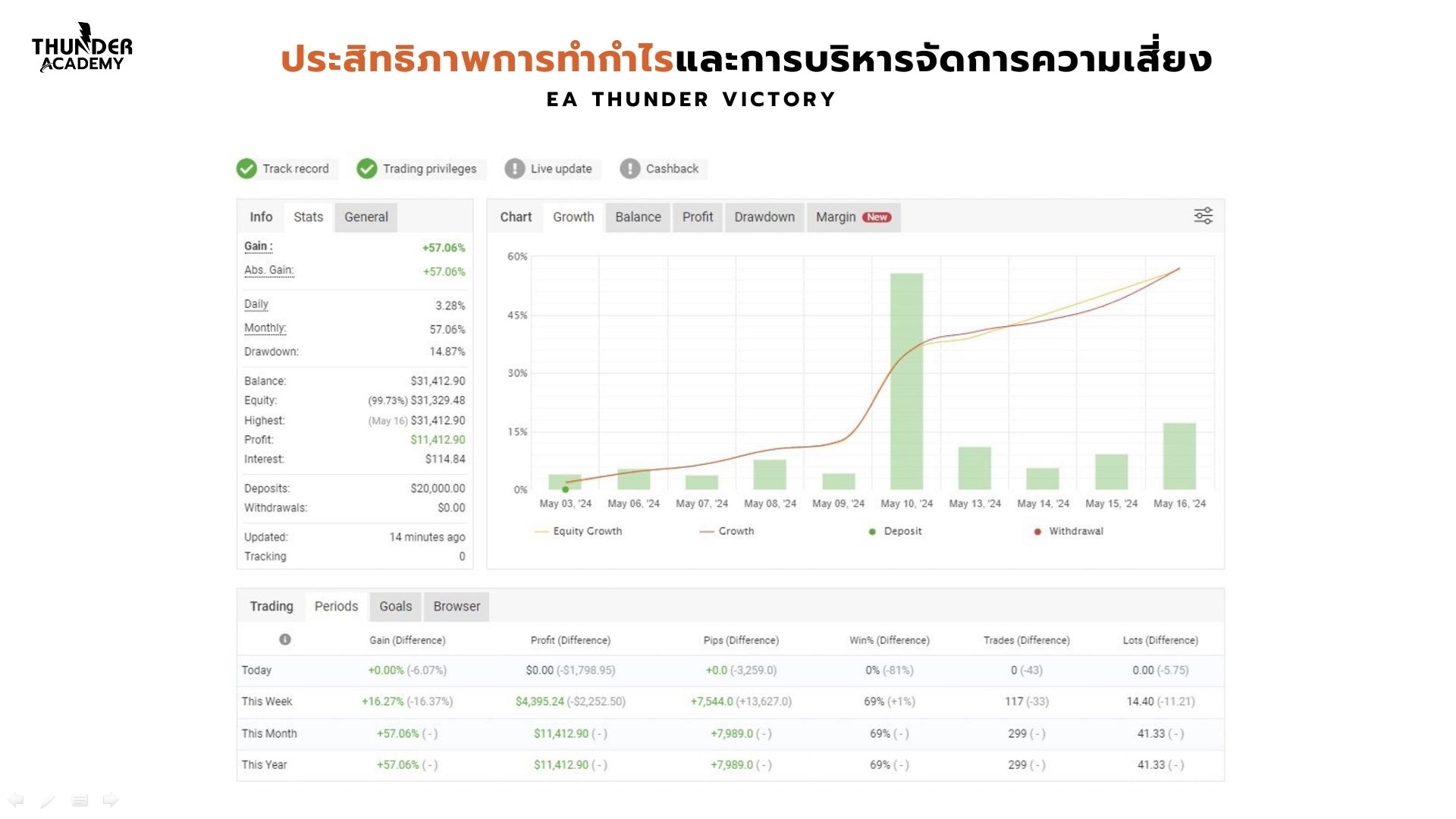The width and height of the screenshot is (1456, 819).
Task: Toggle the Withdrawal legend entry
Action: (x=1068, y=531)
